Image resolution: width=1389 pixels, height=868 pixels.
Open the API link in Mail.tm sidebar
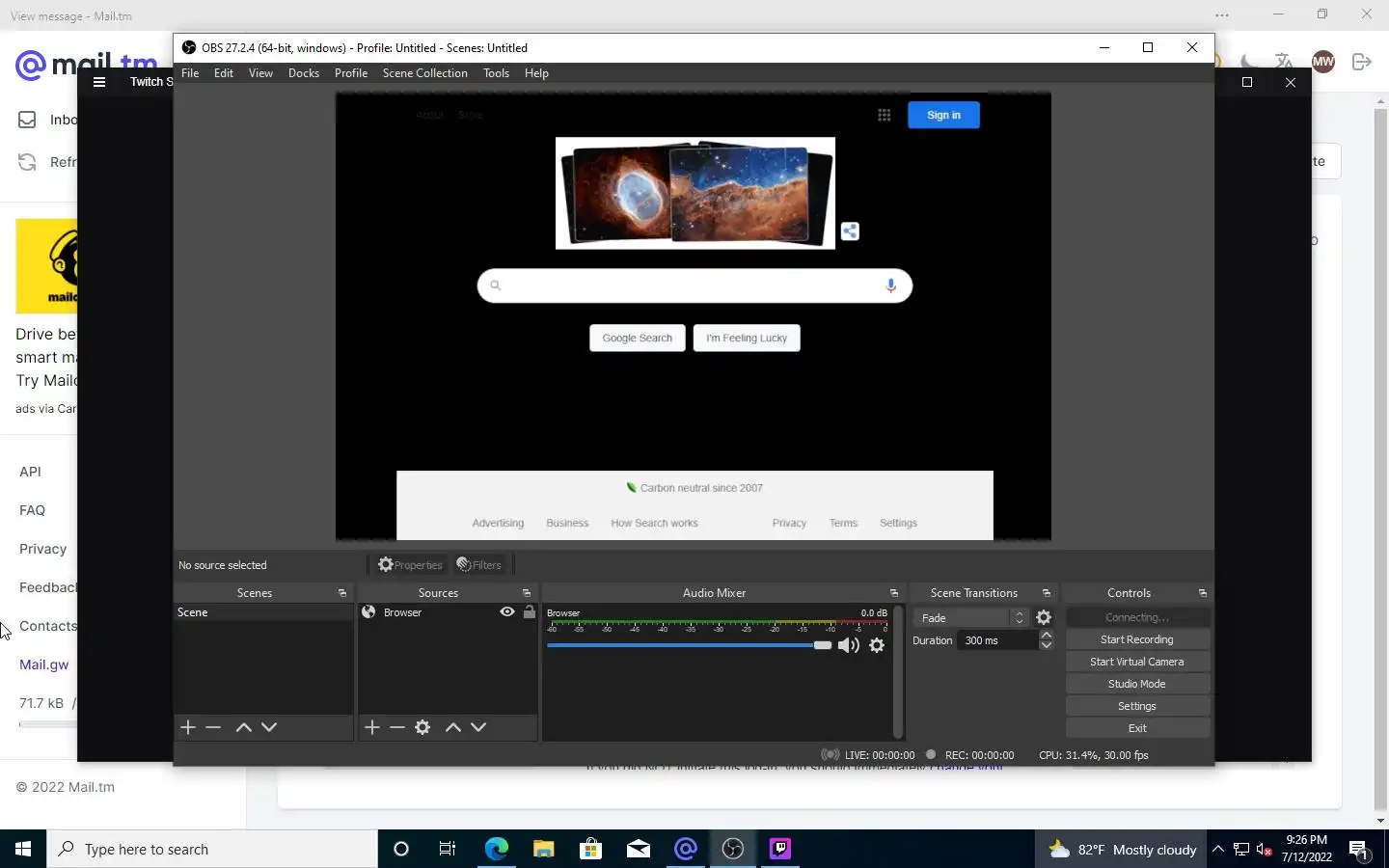[30, 472]
